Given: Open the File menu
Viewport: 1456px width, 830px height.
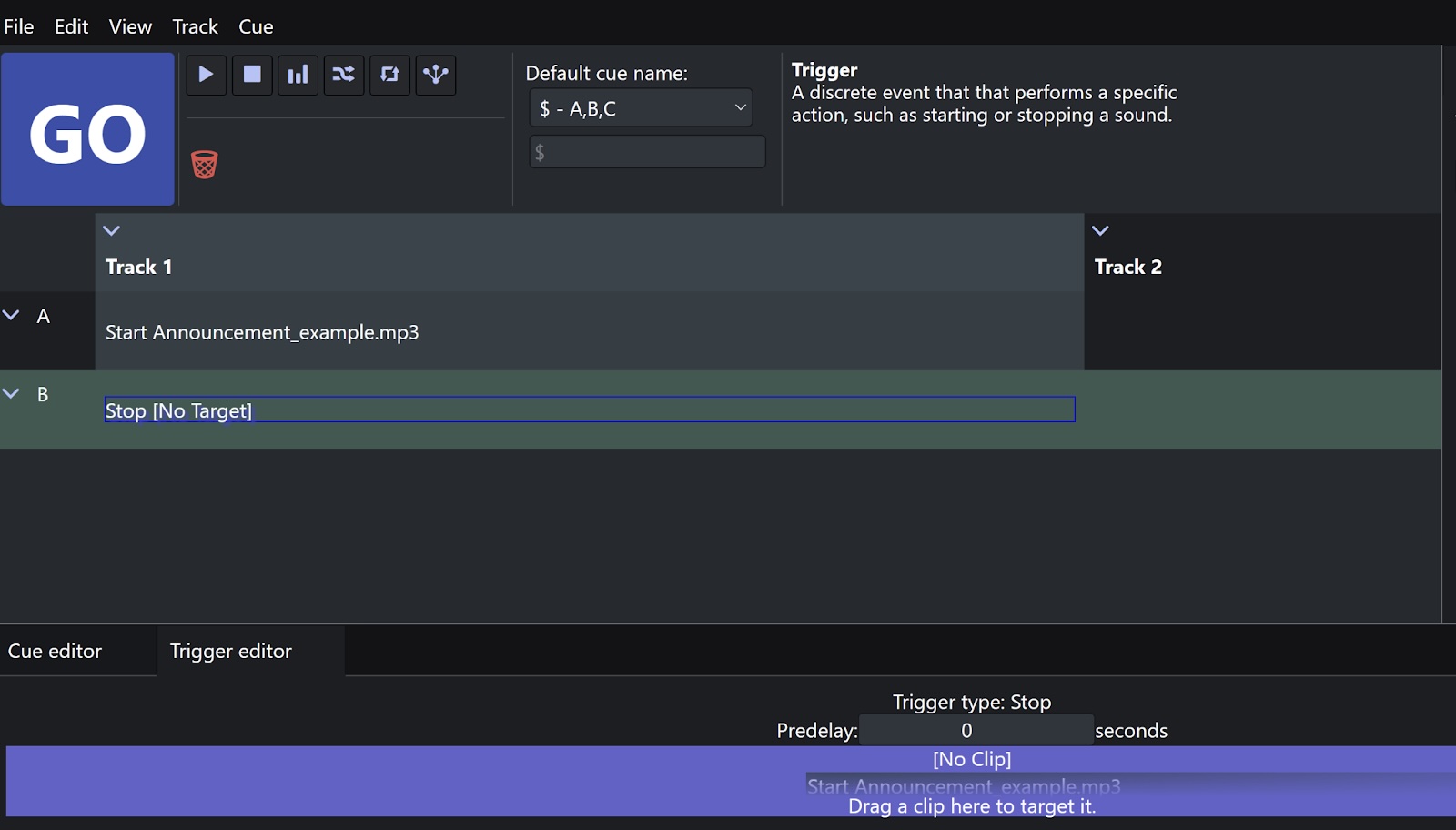Looking at the screenshot, I should 19,26.
